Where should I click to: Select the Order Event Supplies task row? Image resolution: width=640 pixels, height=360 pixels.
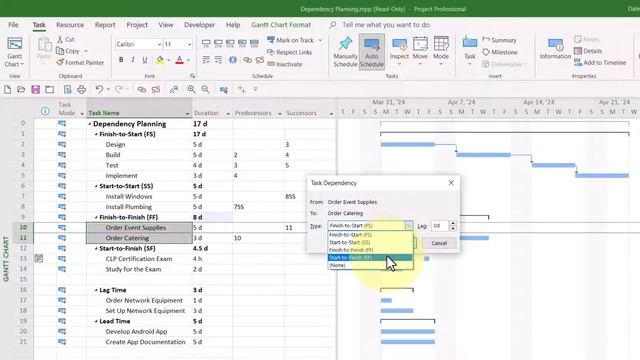click(x=136, y=228)
